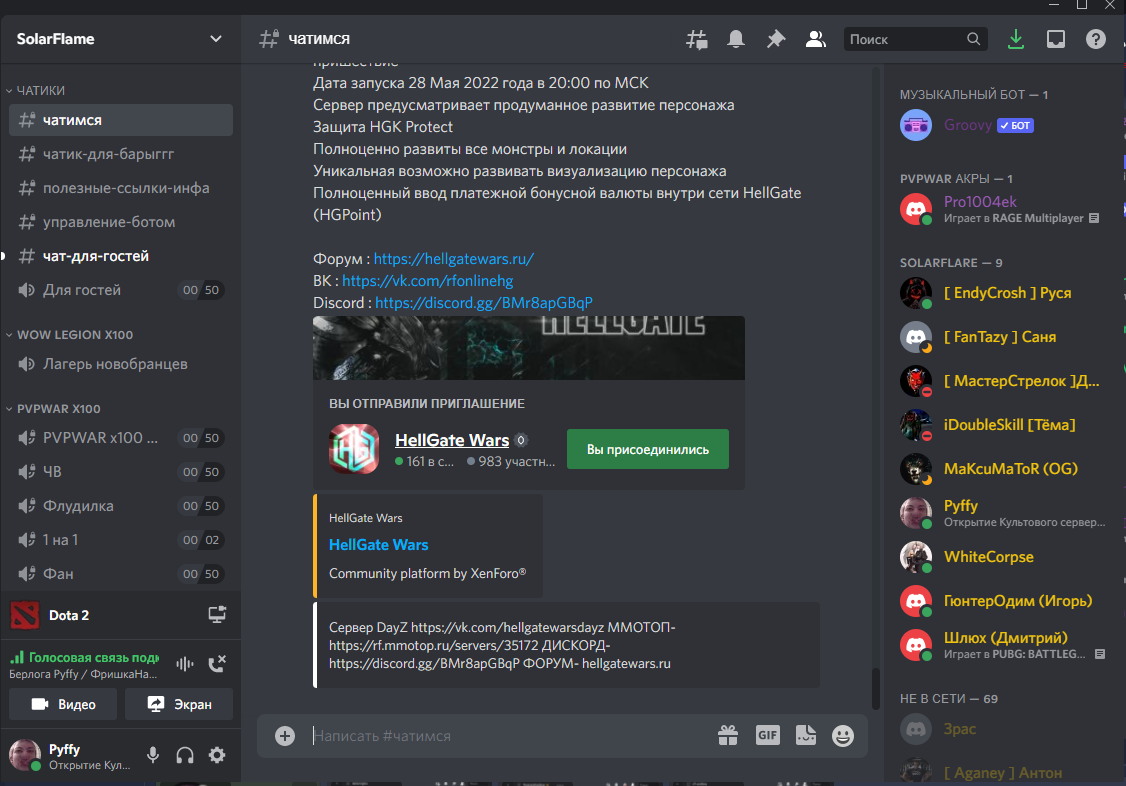Open Groovy bot profile
Viewport: 1126px width, 786px height.
(x=1003, y=126)
